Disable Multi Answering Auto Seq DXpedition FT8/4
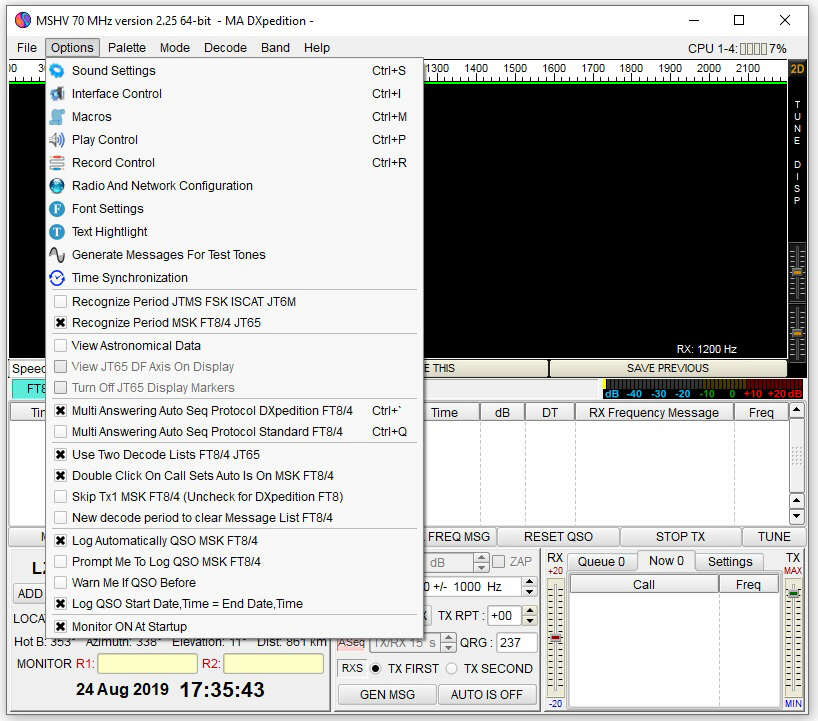Image resolution: width=818 pixels, height=721 pixels. (61, 411)
